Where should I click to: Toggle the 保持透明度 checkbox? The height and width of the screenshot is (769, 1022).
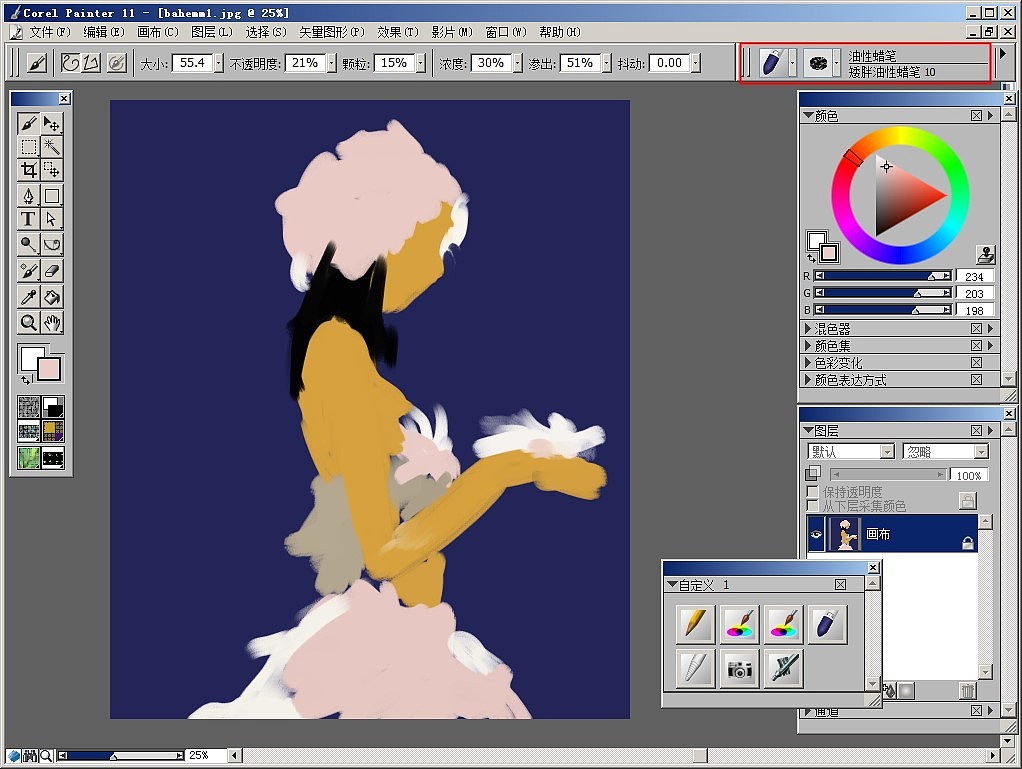(x=813, y=492)
